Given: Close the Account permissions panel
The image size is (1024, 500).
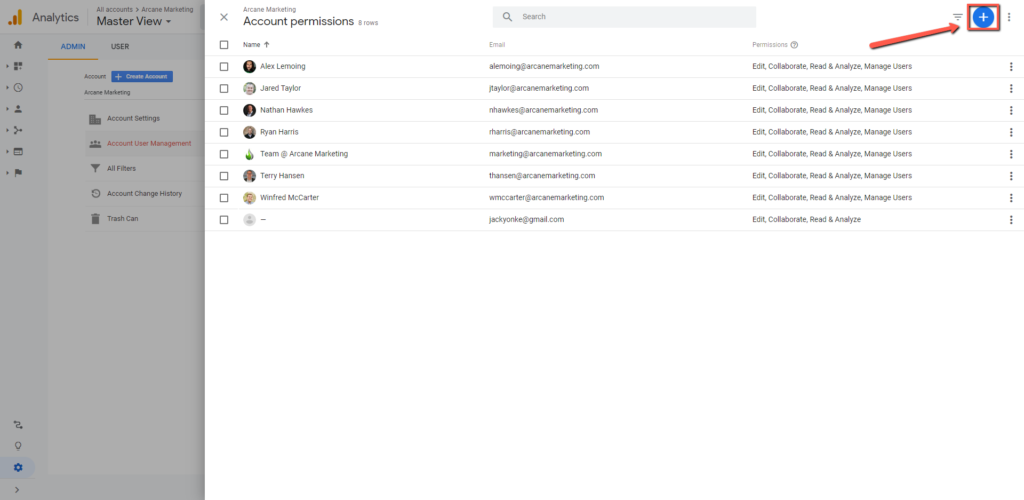Looking at the screenshot, I should coord(224,17).
